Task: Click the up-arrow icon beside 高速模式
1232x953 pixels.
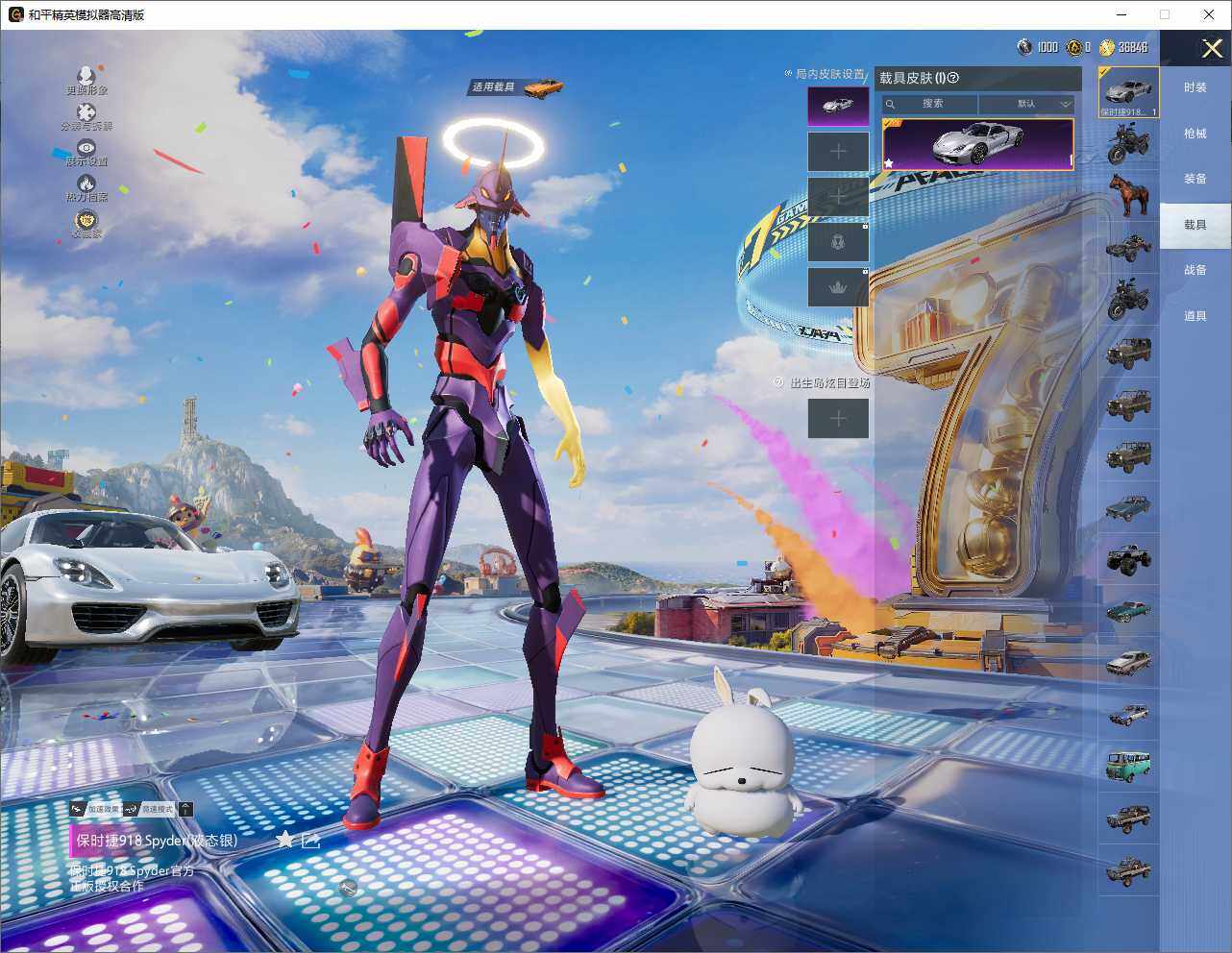Action: pos(186,809)
